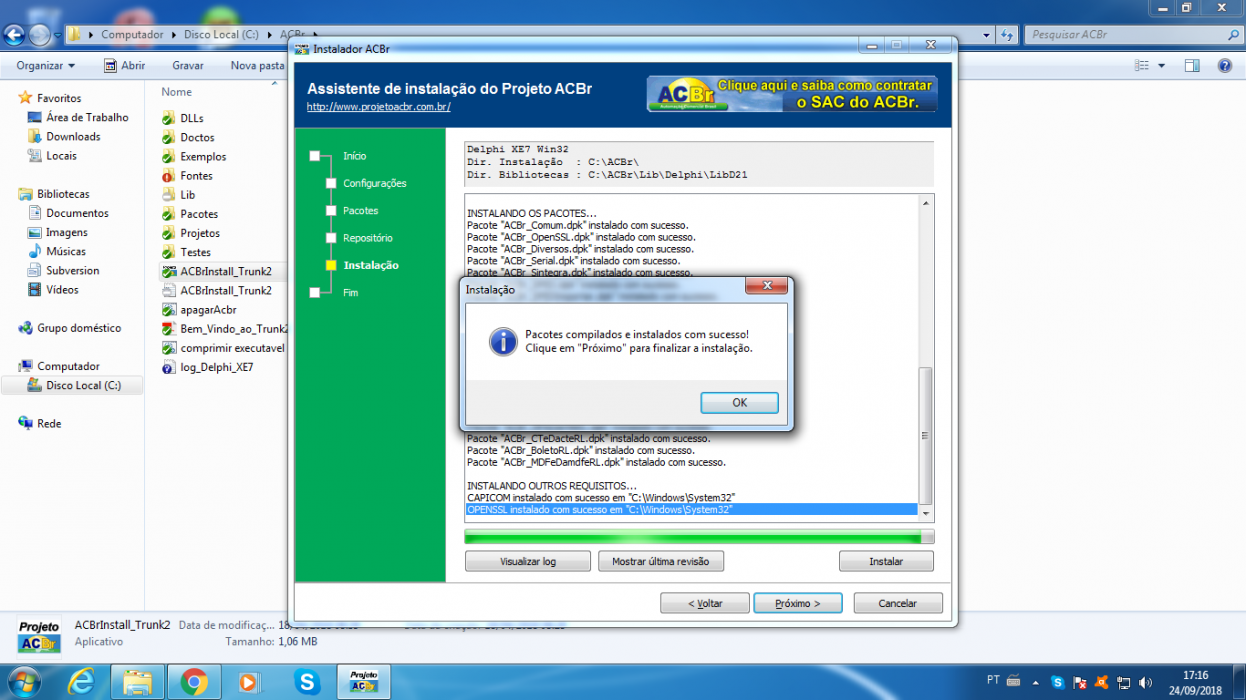Open Google Chrome from taskbar

pyautogui.click(x=195, y=683)
